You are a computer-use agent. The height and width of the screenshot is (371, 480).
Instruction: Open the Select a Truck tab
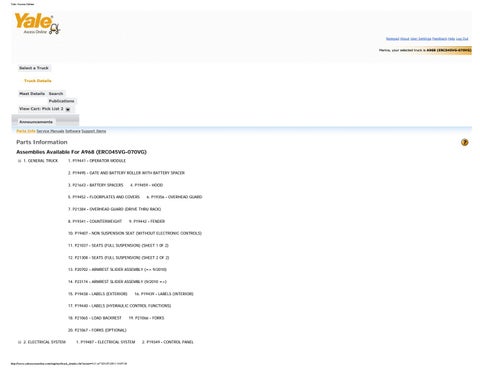(x=34, y=68)
